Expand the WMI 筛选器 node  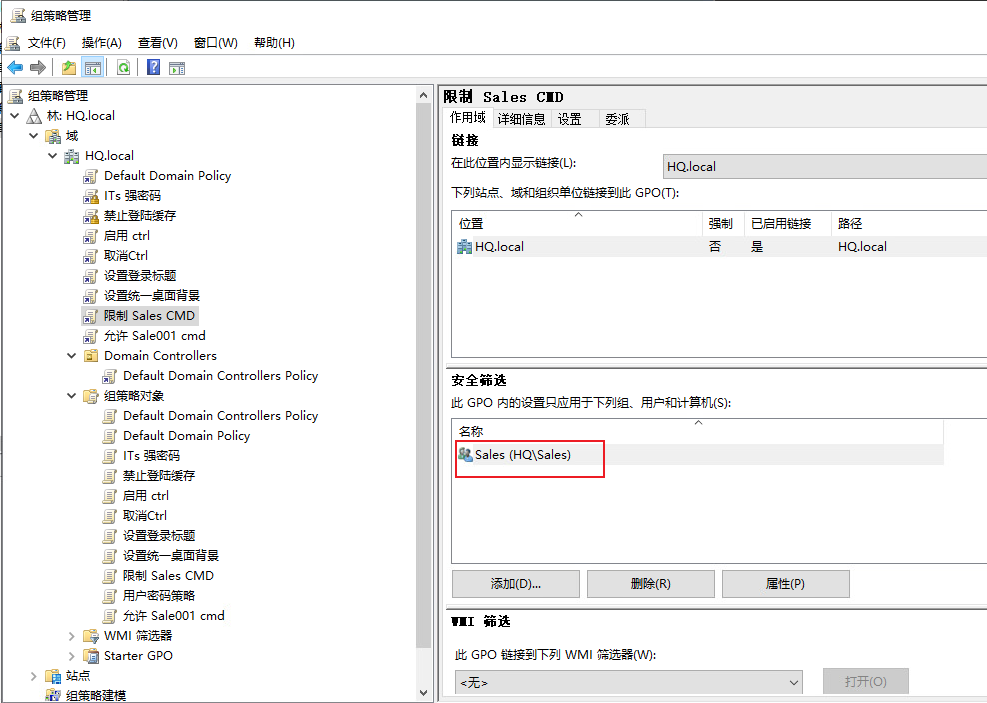[x=72, y=636]
